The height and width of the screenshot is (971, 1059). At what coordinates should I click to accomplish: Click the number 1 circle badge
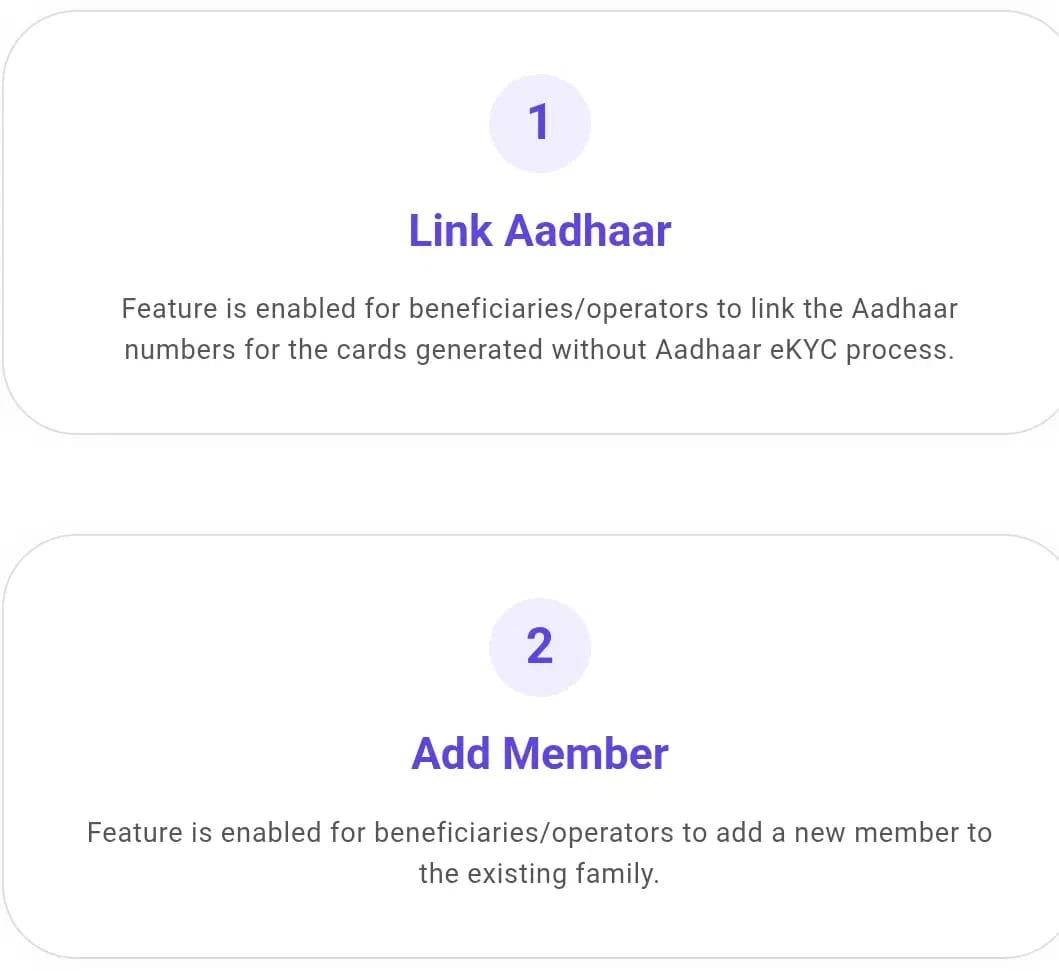539,123
